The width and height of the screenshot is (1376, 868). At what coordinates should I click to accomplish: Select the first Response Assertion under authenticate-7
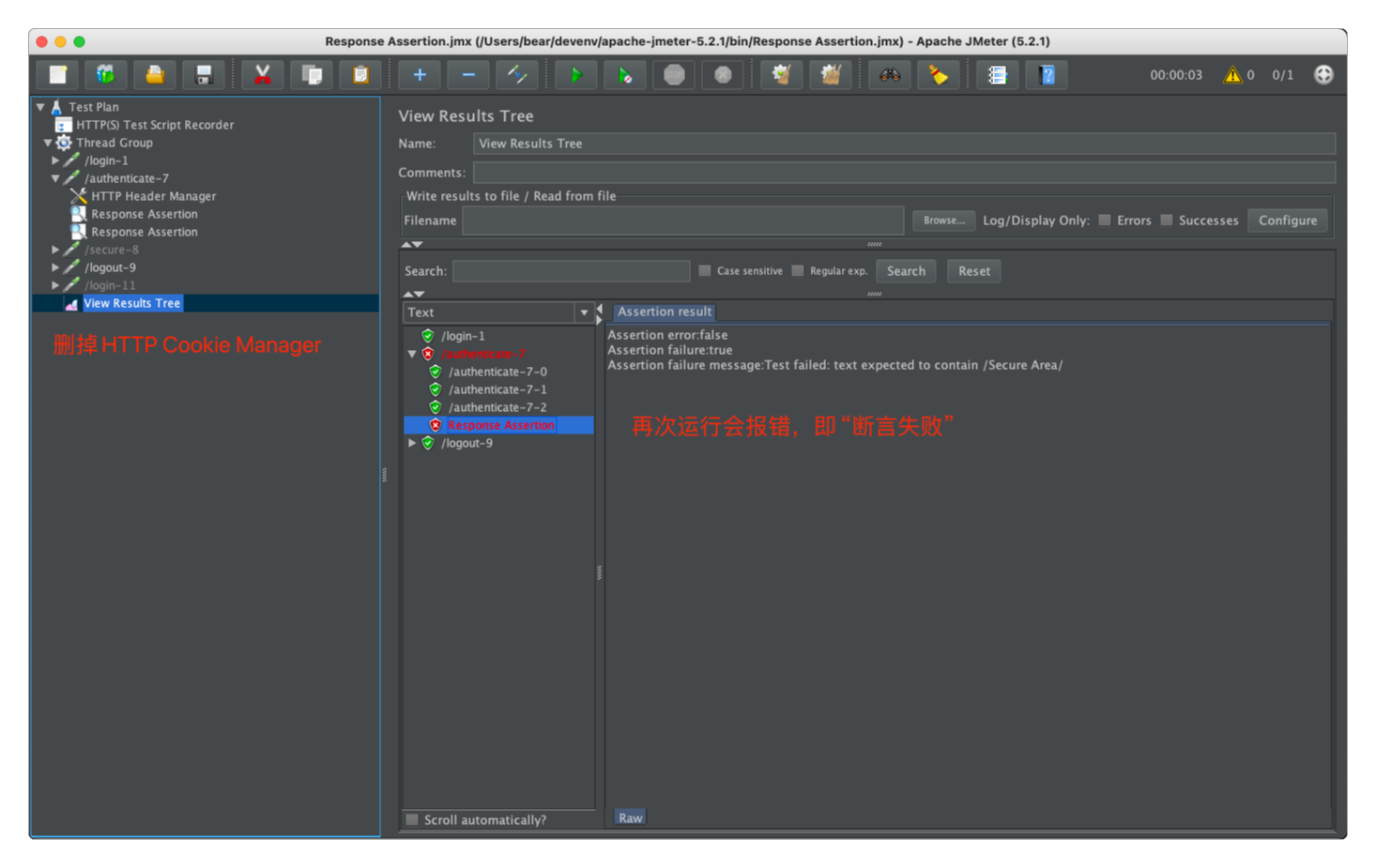144,214
